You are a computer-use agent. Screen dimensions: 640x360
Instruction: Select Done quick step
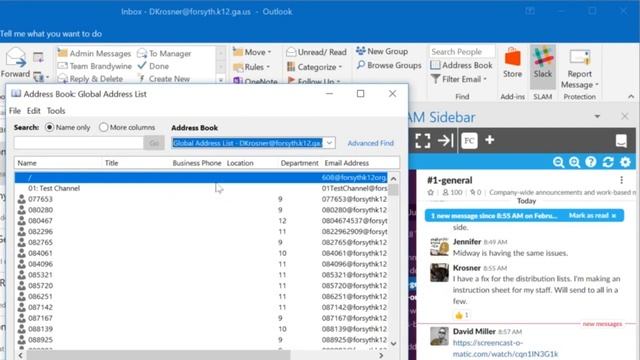(x=153, y=66)
